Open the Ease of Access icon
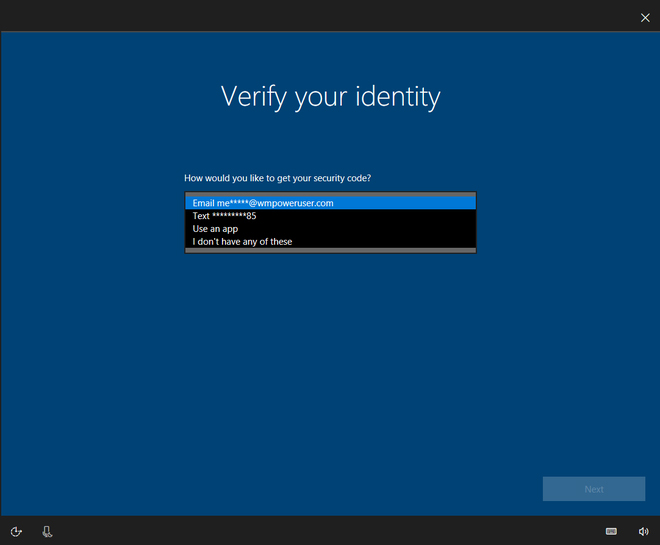Image resolution: width=660 pixels, height=545 pixels. point(16,531)
